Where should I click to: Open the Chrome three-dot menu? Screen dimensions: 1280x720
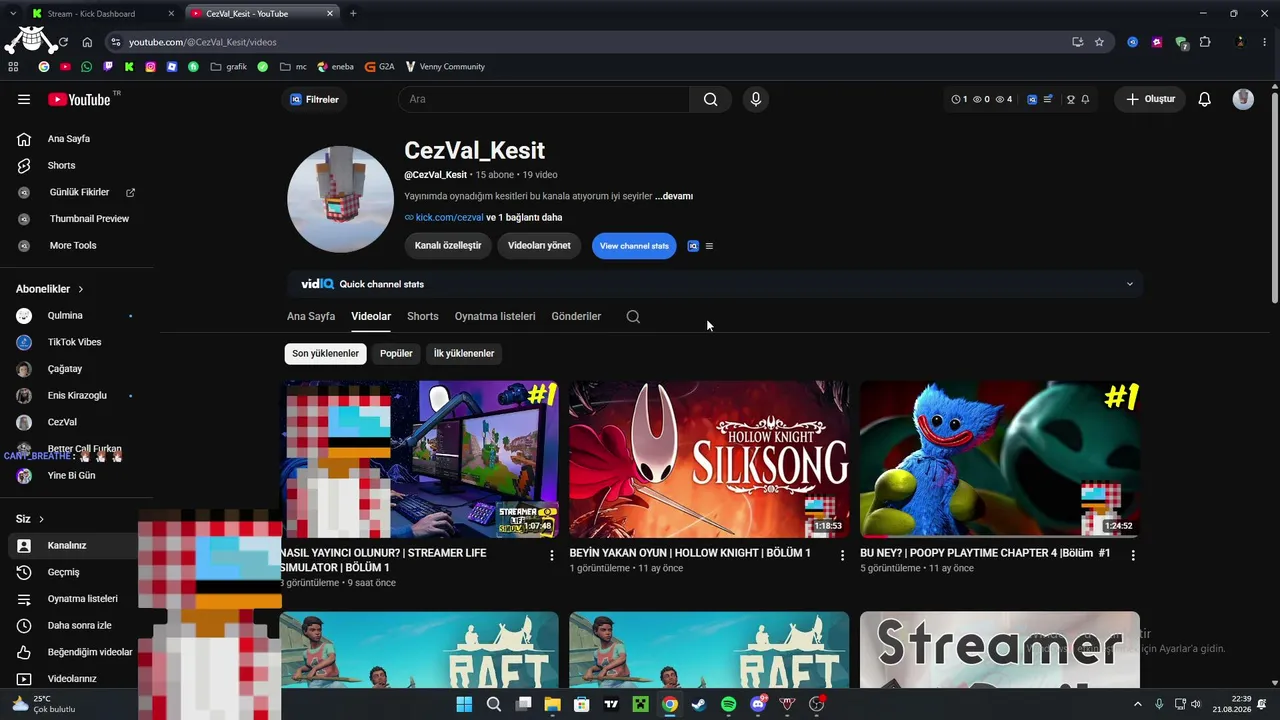(1264, 42)
